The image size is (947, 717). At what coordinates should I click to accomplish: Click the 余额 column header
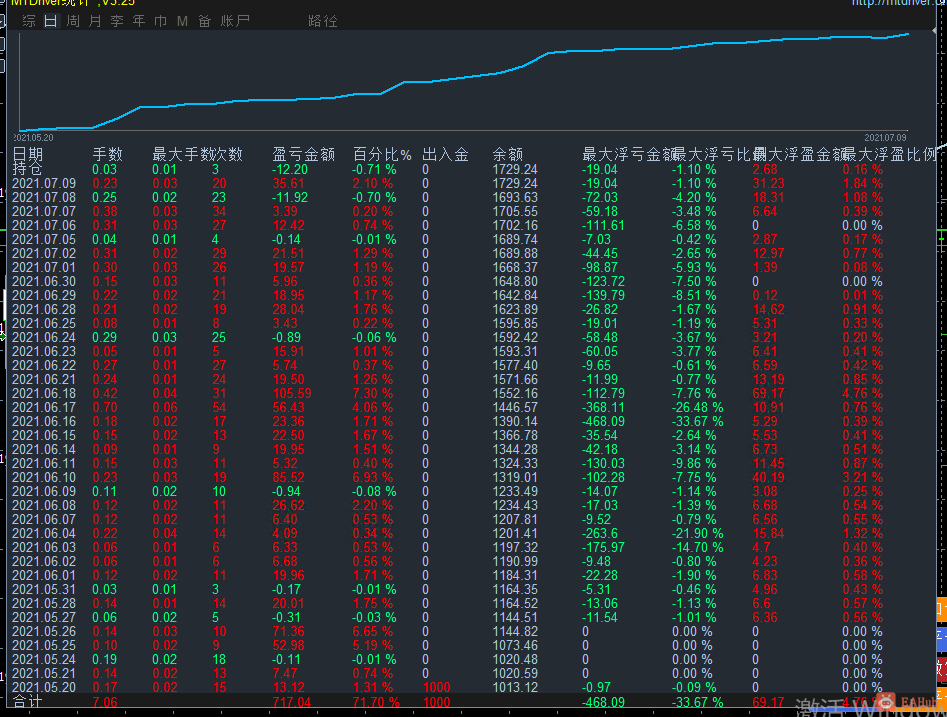pos(507,154)
